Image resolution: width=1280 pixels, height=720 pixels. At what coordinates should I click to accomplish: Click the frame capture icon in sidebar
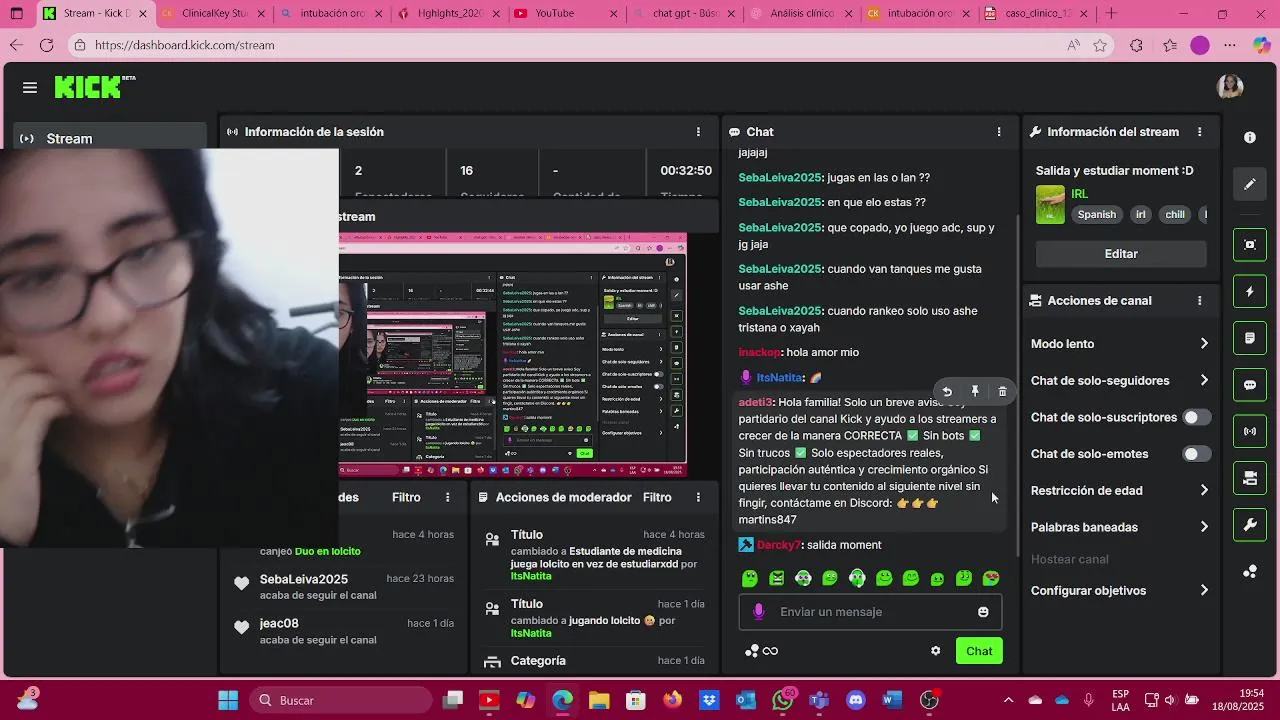click(x=1250, y=245)
